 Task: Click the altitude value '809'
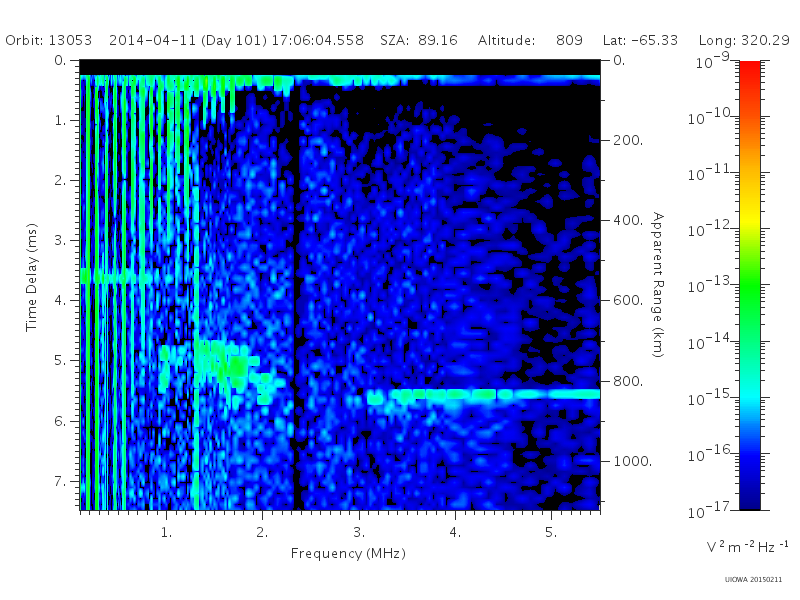(x=569, y=40)
